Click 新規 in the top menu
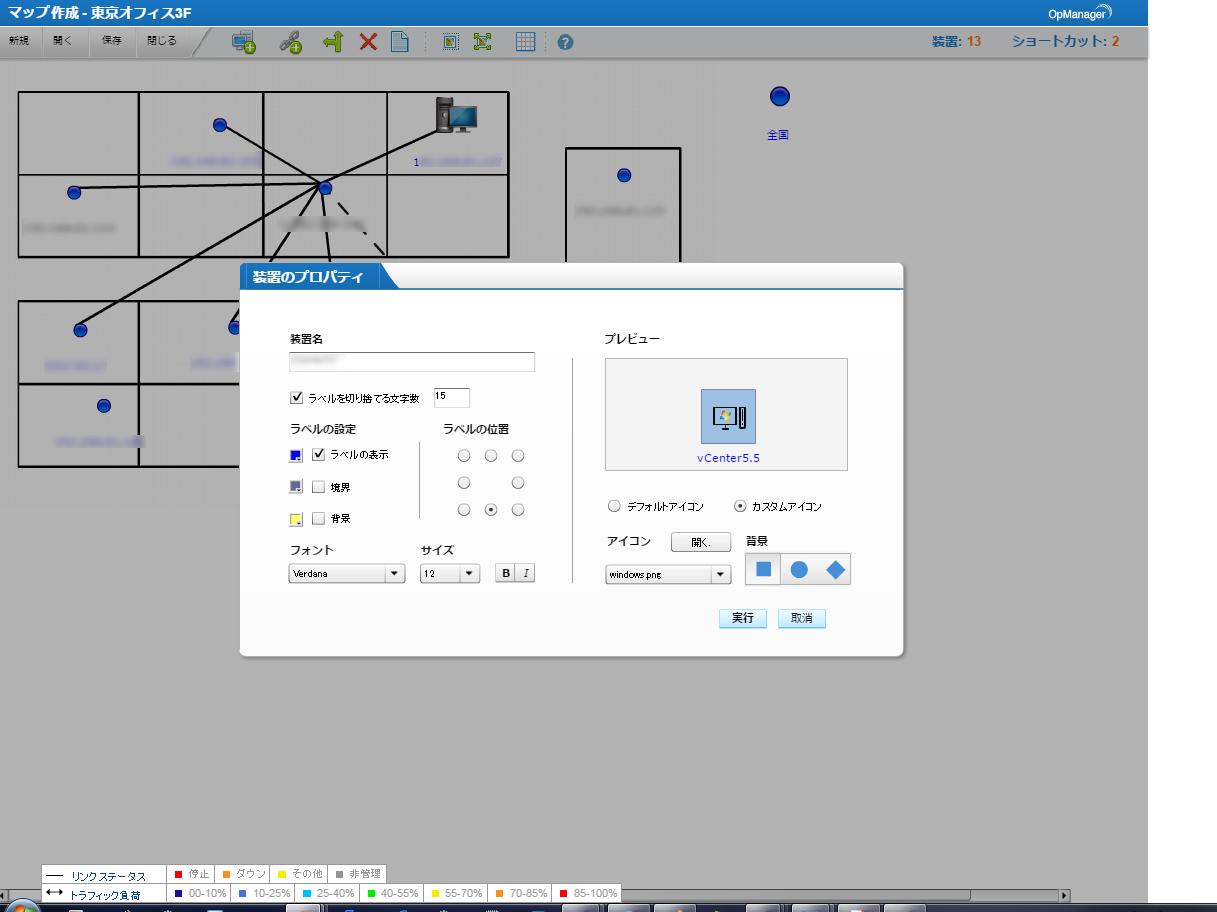Viewport: 1217px width, 912px height. [x=19, y=41]
